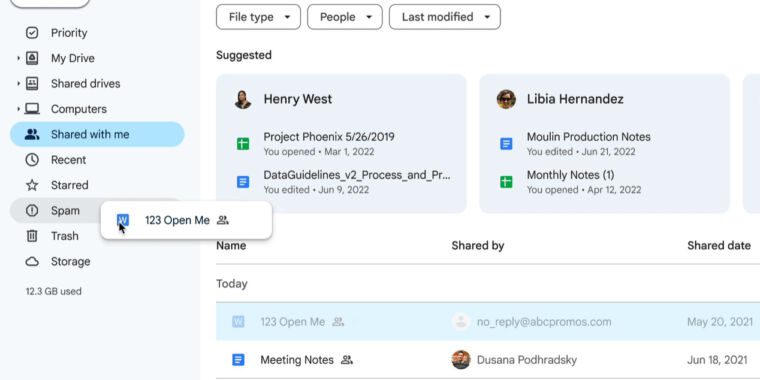Expand the My Drive tree

tap(18, 58)
